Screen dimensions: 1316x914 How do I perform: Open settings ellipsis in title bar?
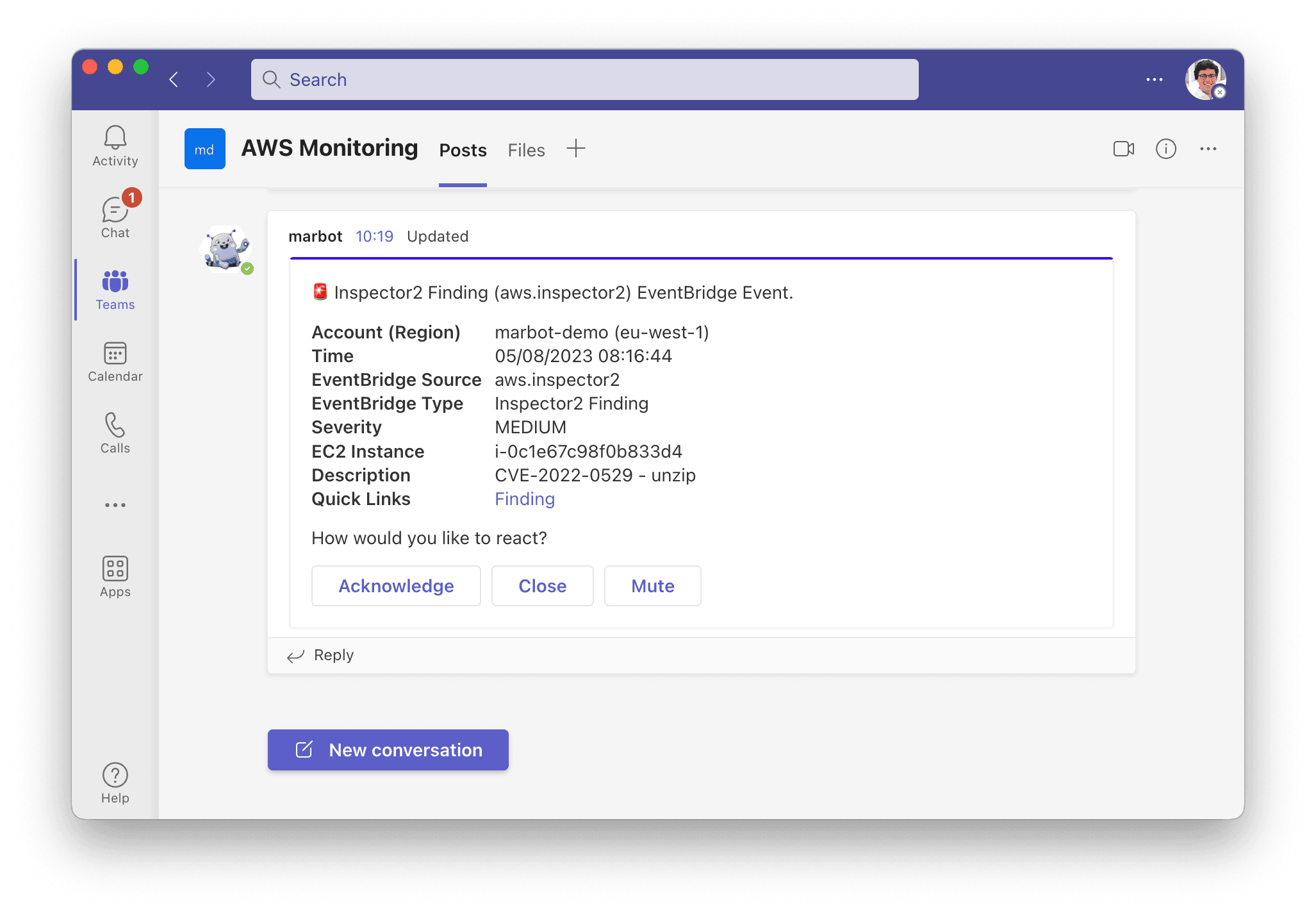pyautogui.click(x=1155, y=79)
